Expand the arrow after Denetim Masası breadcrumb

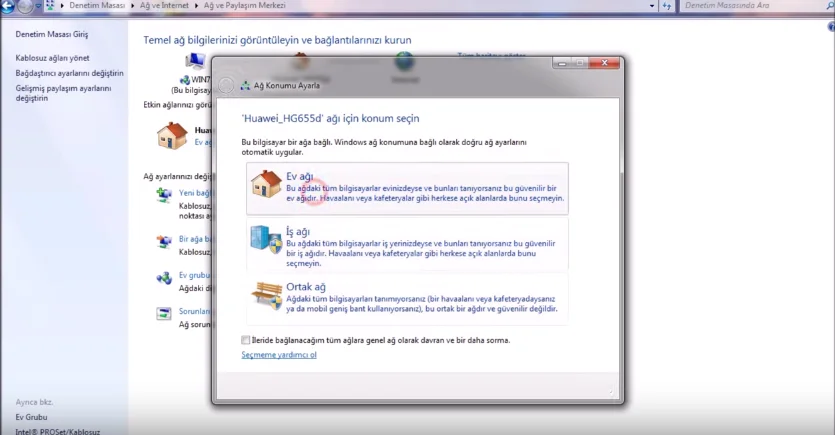click(x=133, y=5)
